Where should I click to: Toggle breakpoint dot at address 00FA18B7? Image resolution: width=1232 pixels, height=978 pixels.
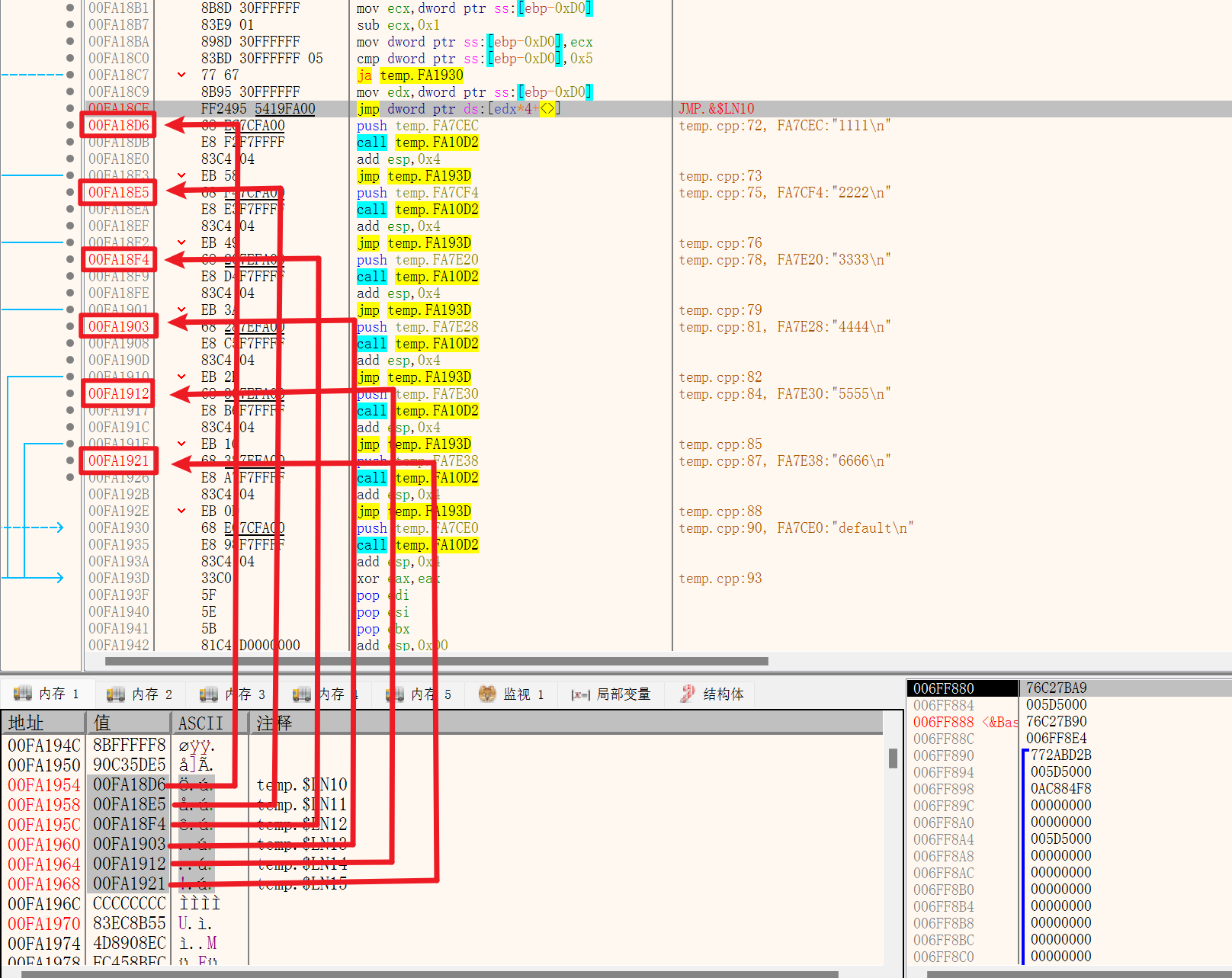70,24
